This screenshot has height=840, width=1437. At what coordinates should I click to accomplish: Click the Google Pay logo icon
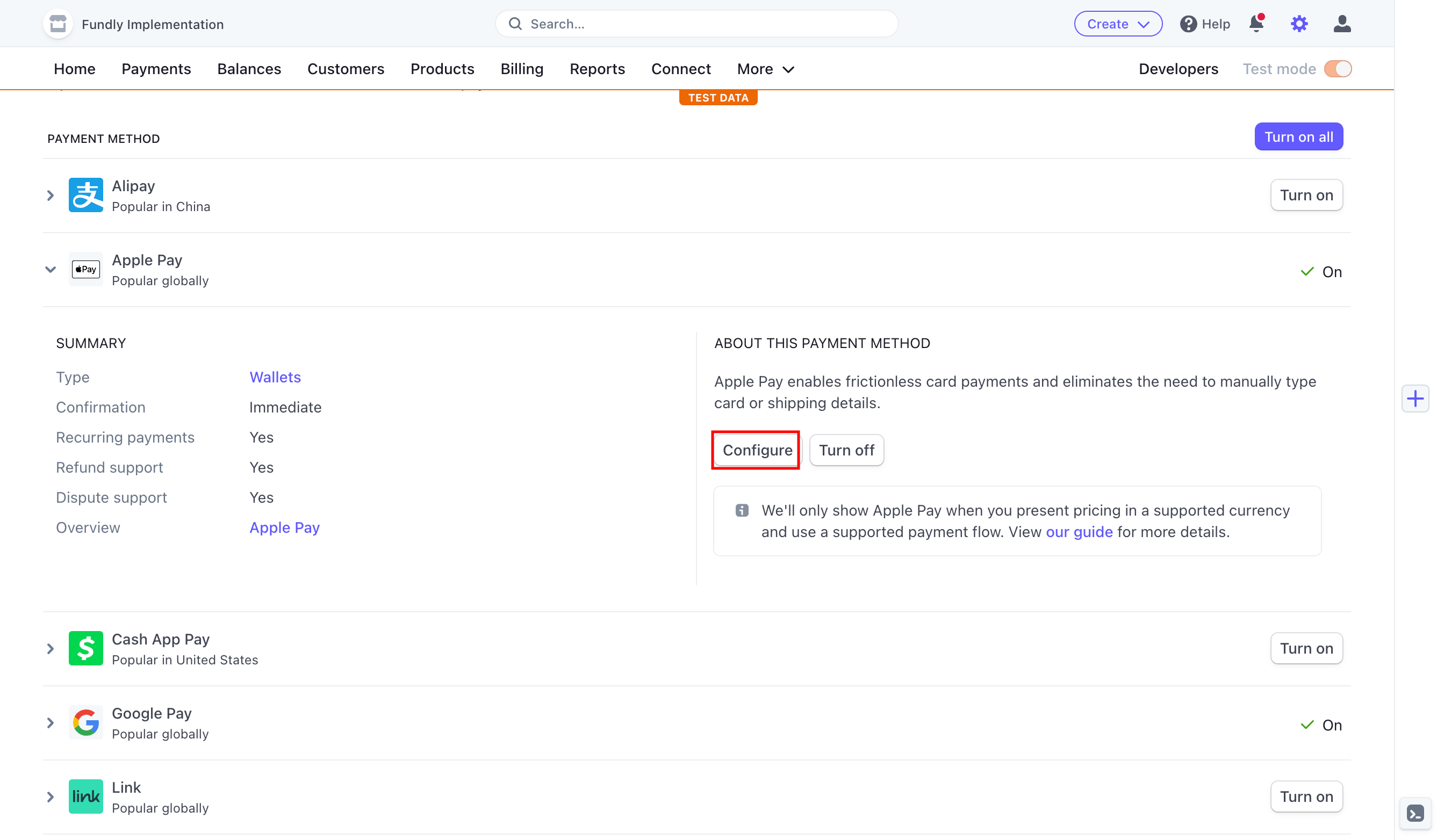coord(85,722)
